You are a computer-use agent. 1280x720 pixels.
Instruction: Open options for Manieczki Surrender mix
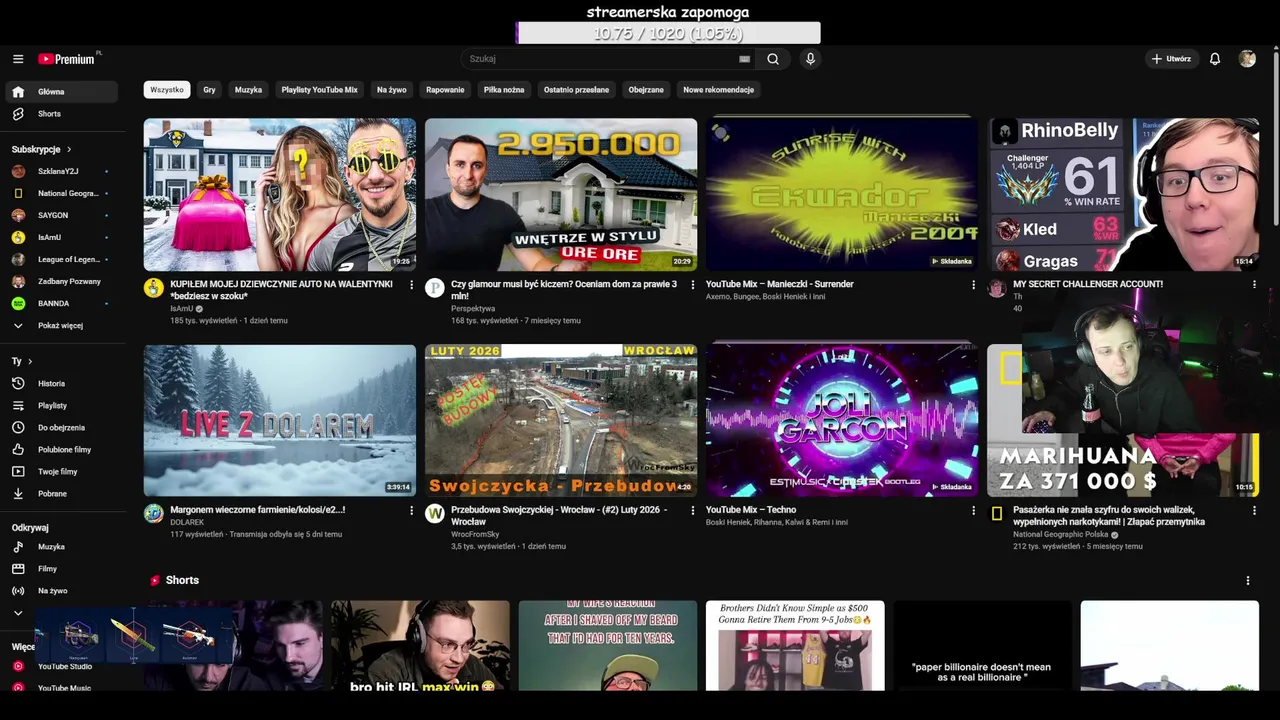(973, 285)
